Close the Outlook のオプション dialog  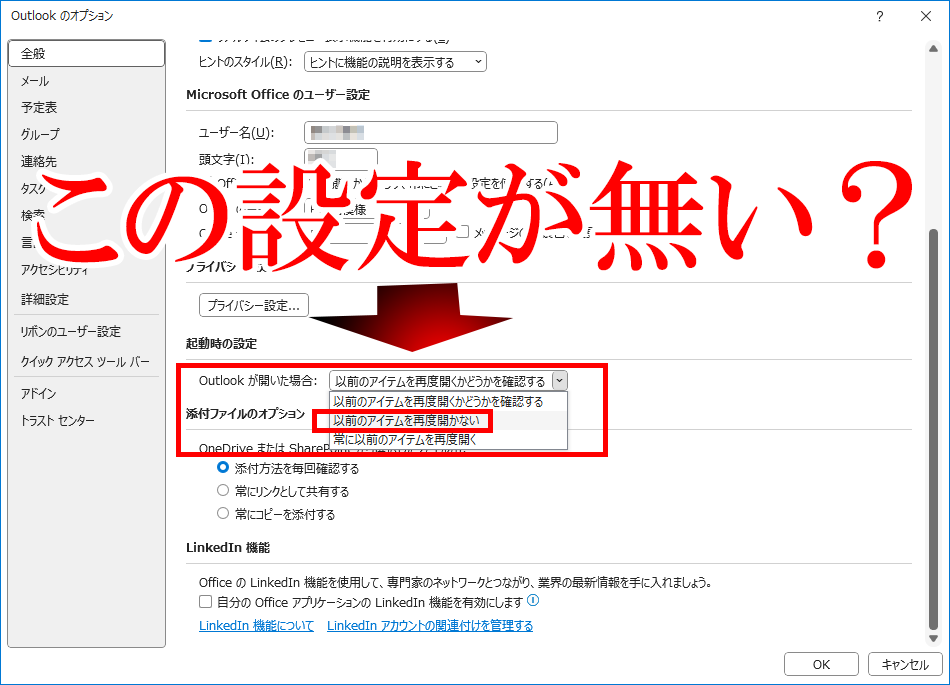click(926, 16)
